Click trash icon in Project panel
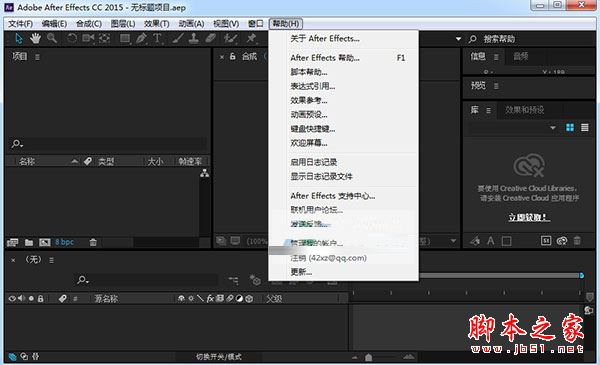Viewport: 600px width, 365px height. 93,242
